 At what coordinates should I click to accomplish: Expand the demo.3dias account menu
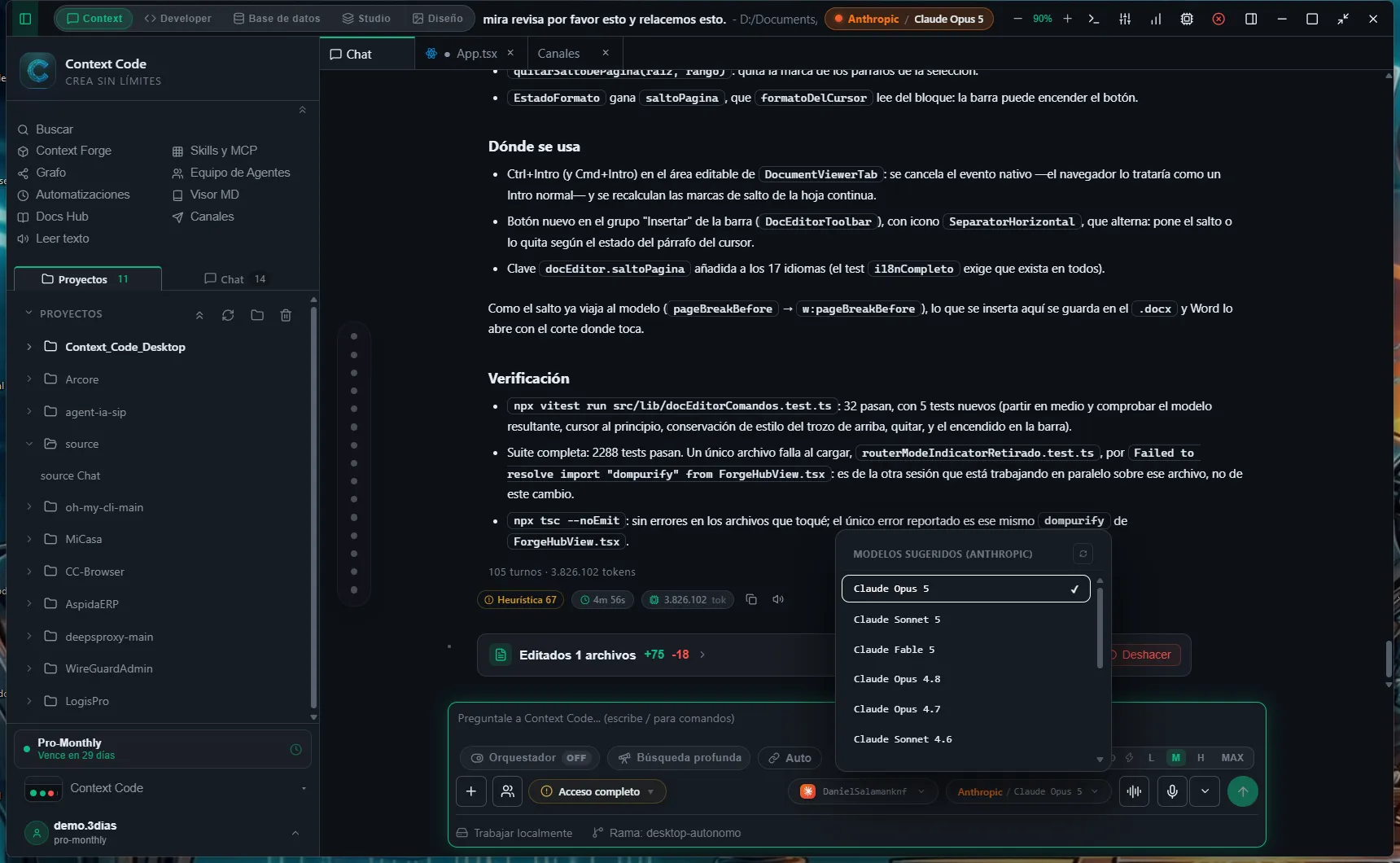tap(295, 833)
